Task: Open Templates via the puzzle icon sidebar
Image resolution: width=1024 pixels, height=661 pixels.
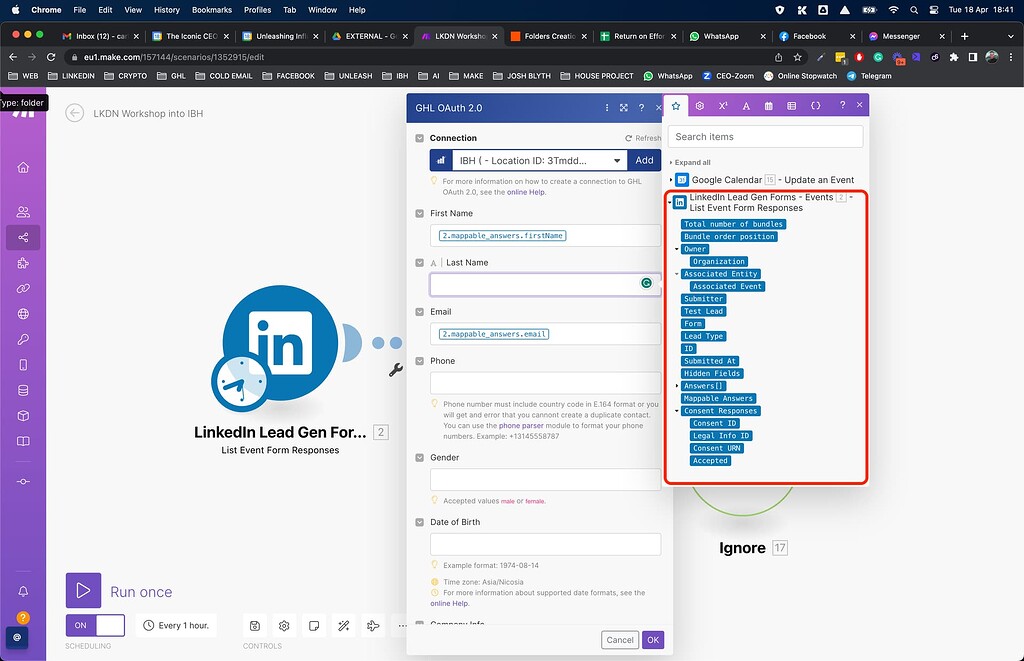Action: coord(22,263)
